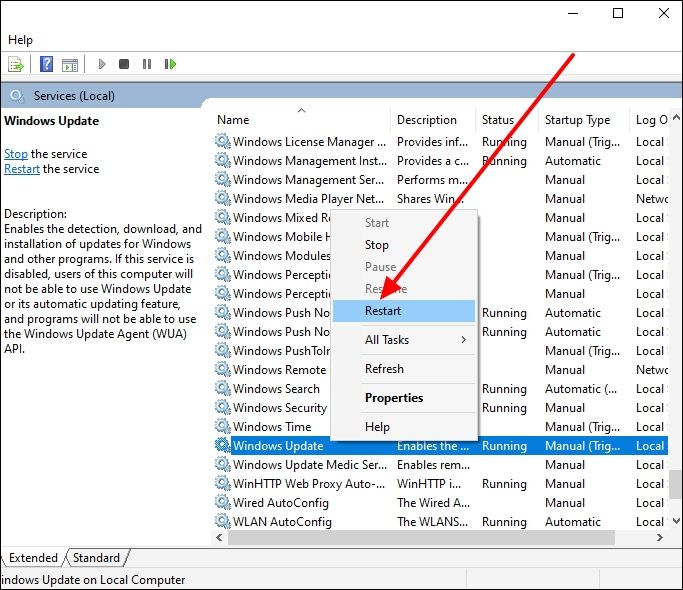Viewport: 683px width, 590px height.
Task: Choose Restart from the context menu
Action: pyautogui.click(x=383, y=311)
